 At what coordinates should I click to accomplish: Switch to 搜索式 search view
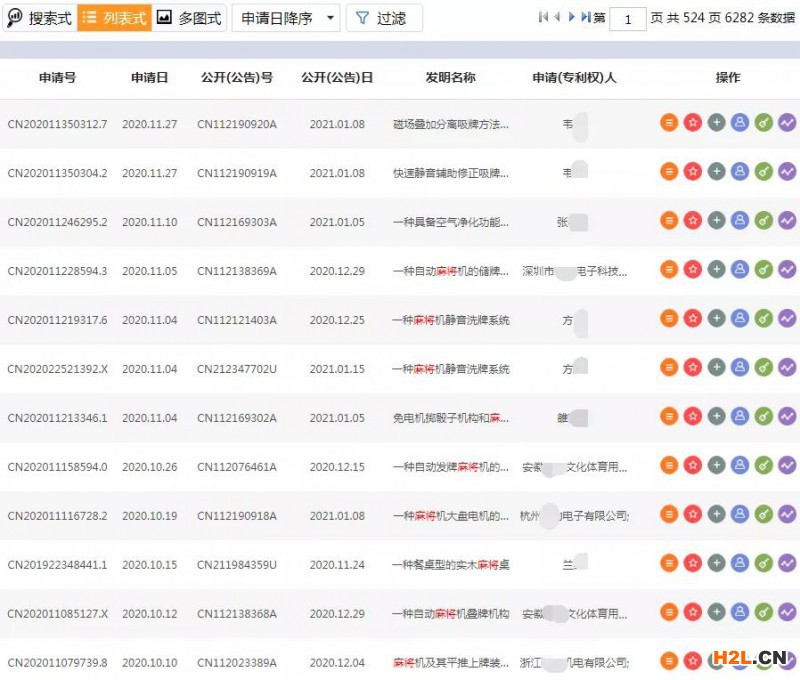point(39,18)
